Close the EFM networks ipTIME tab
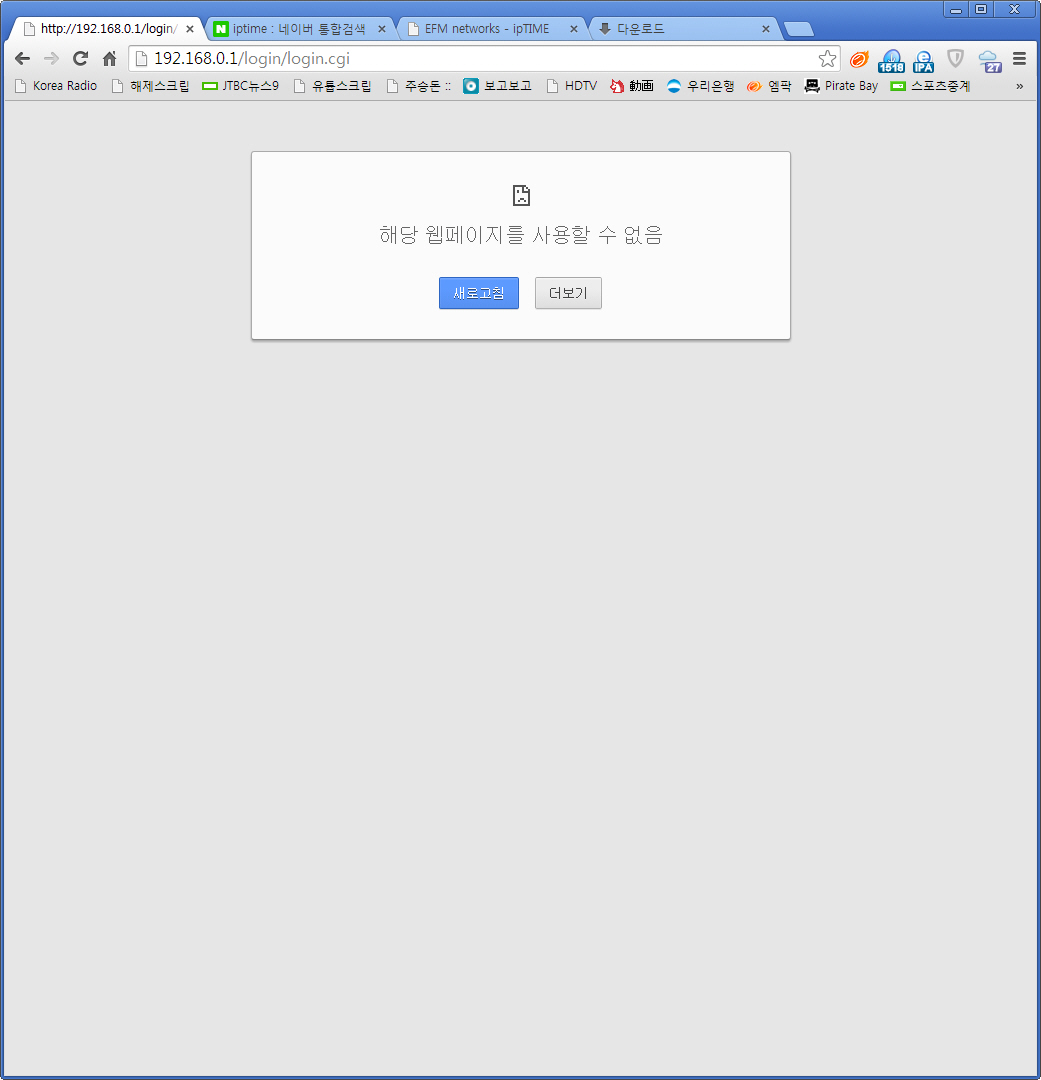This screenshot has height=1080, width=1041. [574, 29]
